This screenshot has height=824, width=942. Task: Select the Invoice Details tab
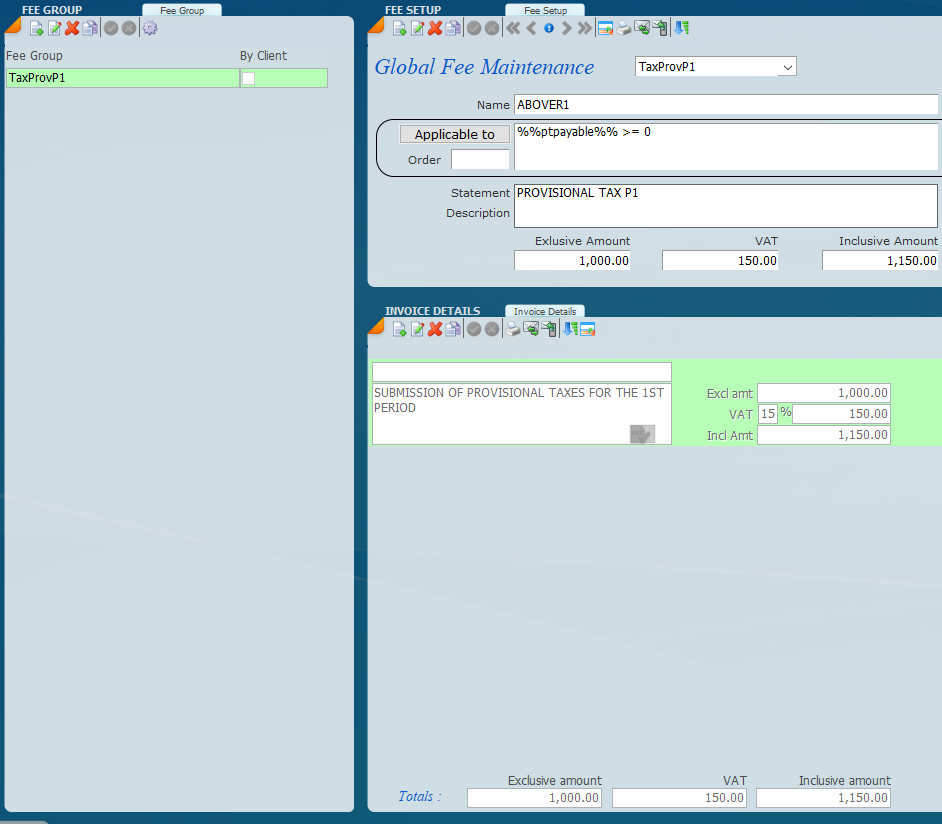tap(545, 311)
